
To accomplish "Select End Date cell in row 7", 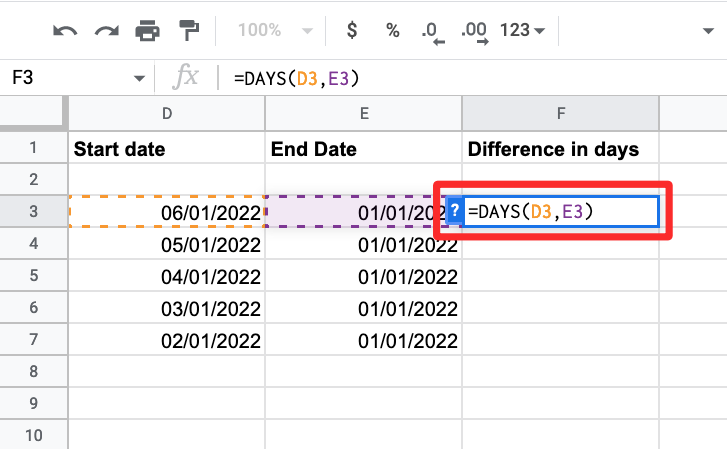I will [364, 340].
